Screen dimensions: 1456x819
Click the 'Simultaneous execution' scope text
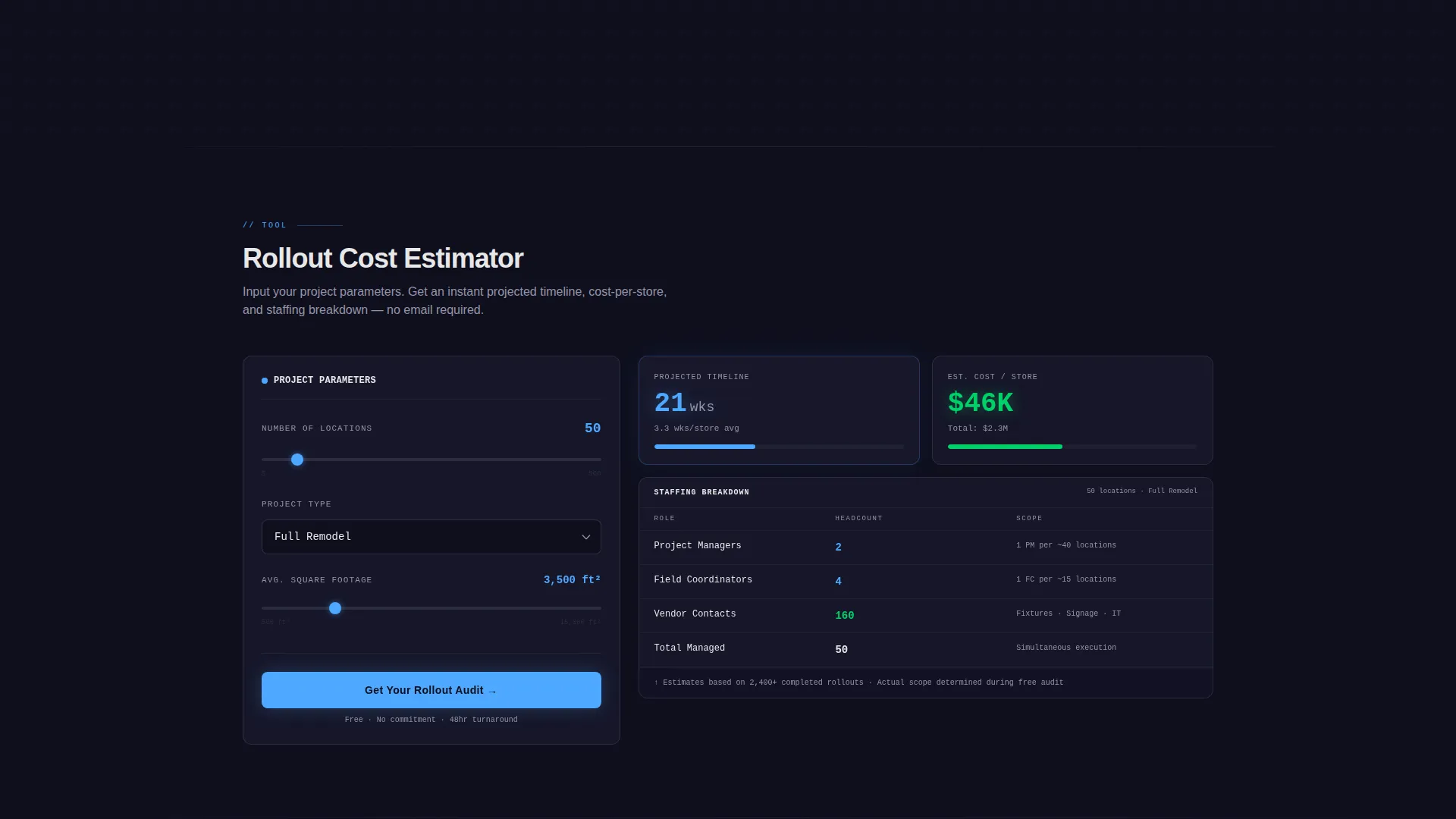[1066, 648]
